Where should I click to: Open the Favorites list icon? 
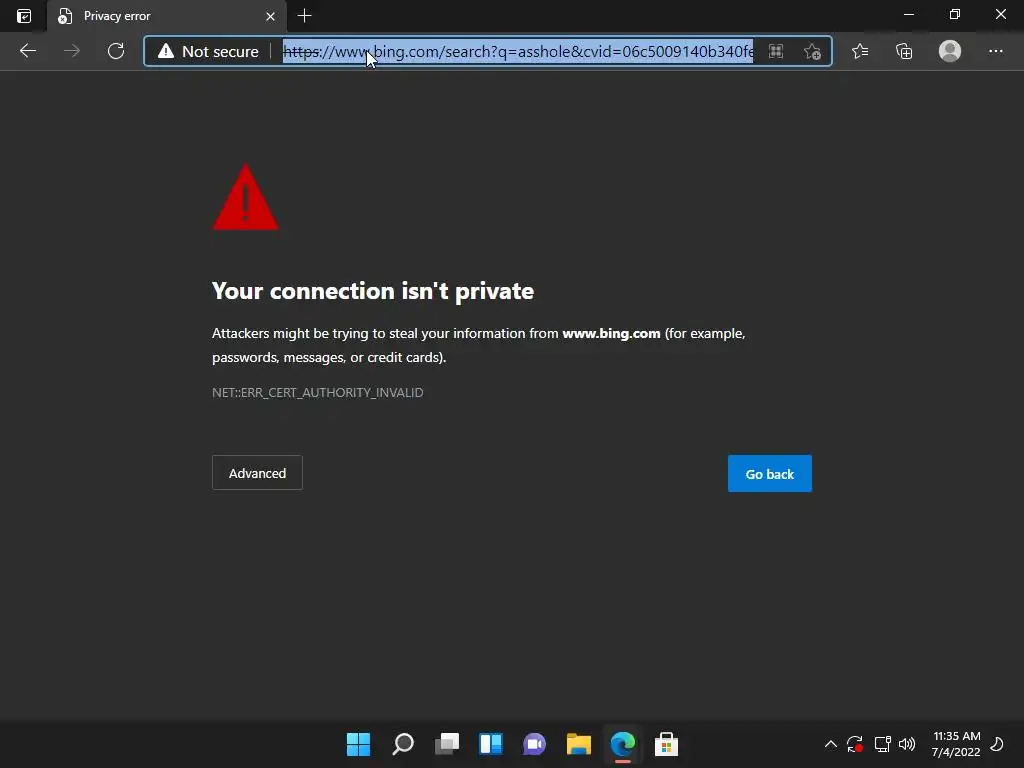(x=860, y=51)
